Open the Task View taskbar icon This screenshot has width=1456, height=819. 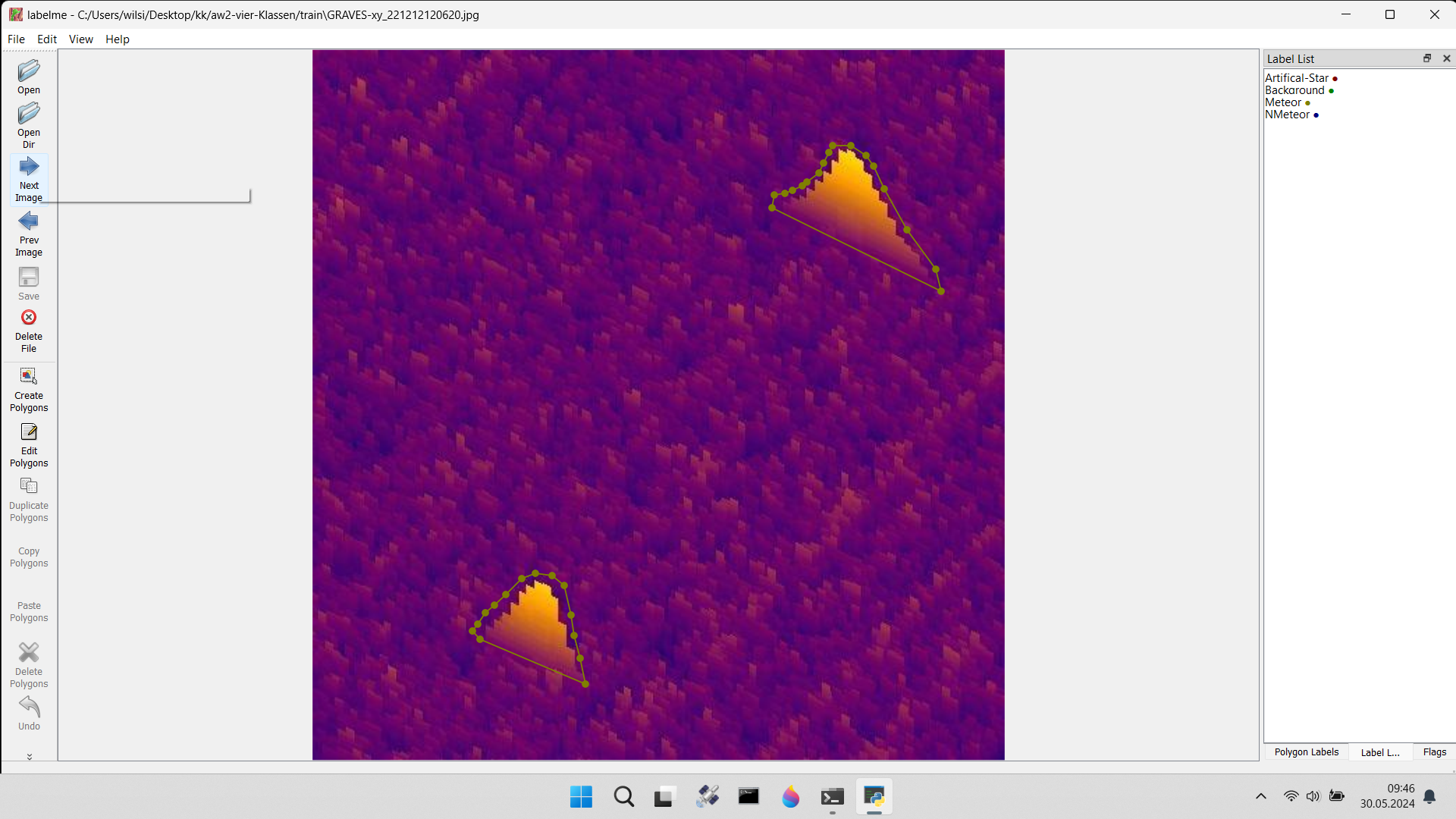(x=664, y=797)
